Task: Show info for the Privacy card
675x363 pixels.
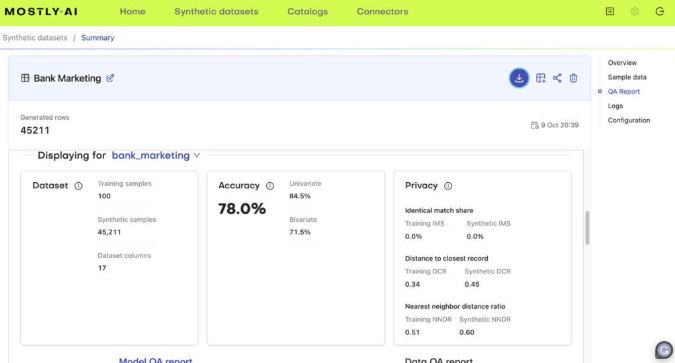Action: tap(448, 186)
